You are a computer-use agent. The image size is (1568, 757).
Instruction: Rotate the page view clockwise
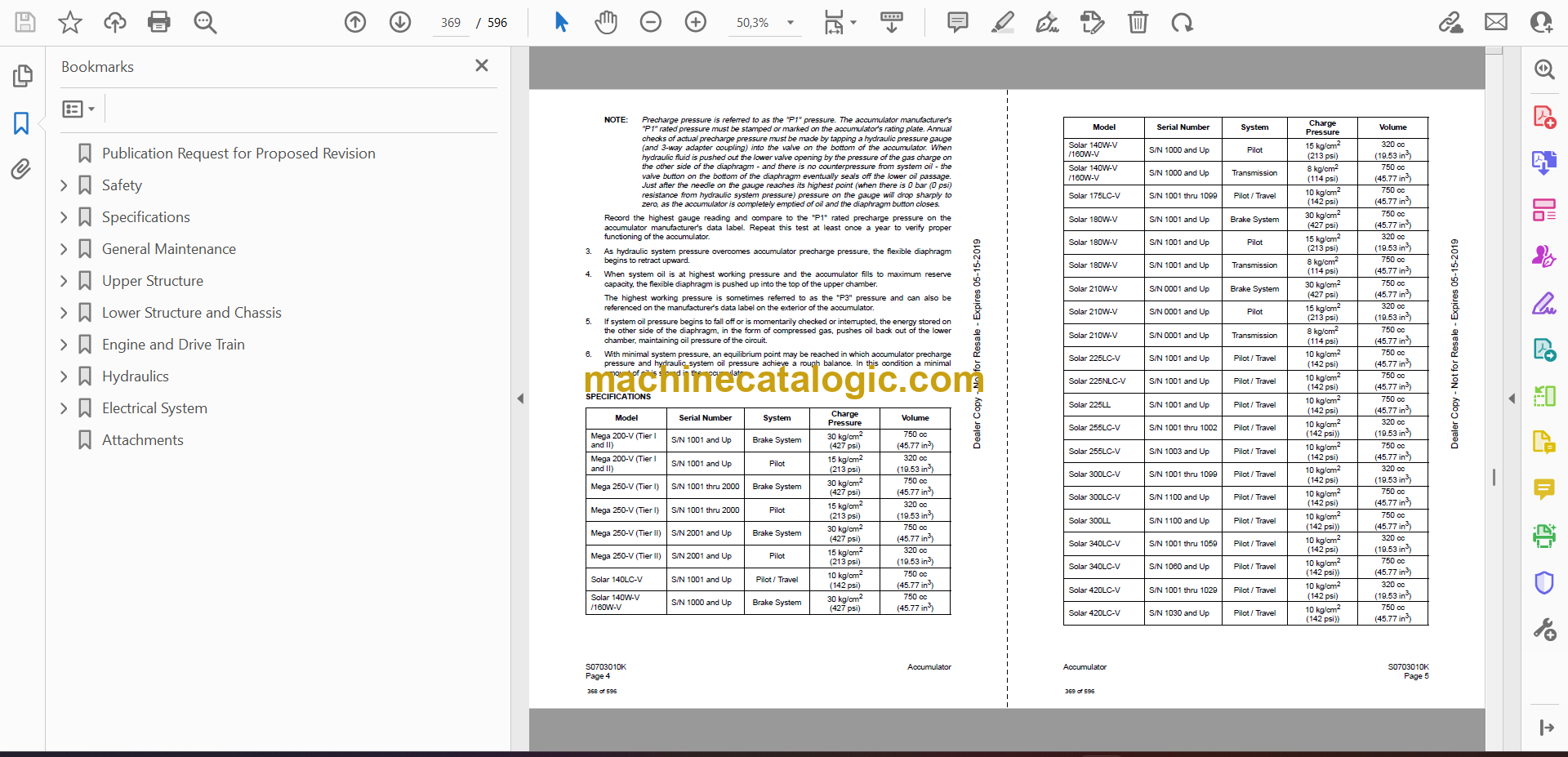coord(1182,22)
